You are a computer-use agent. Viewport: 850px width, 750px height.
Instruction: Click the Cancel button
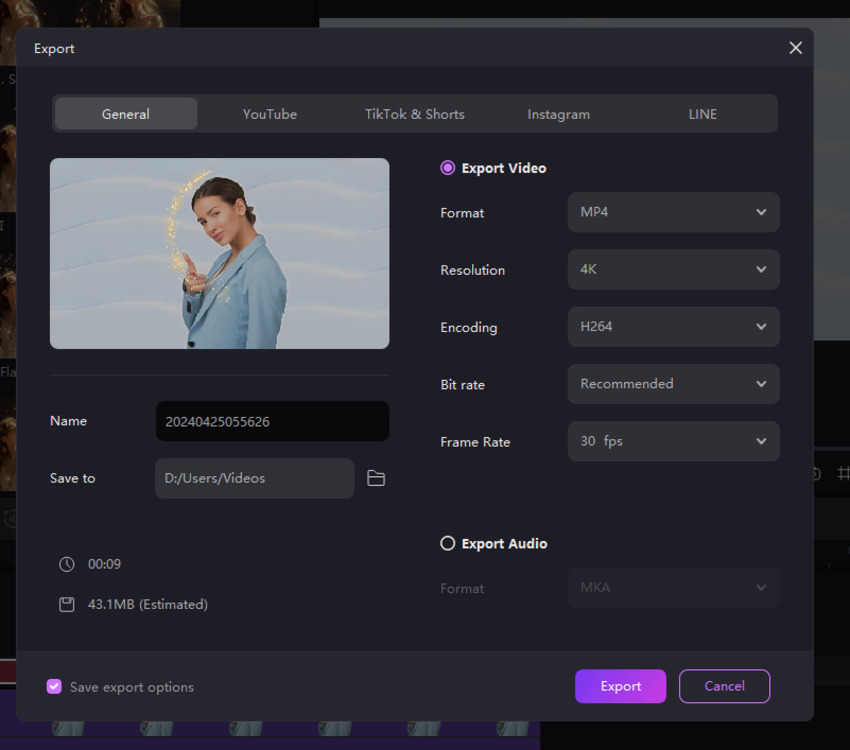point(724,686)
